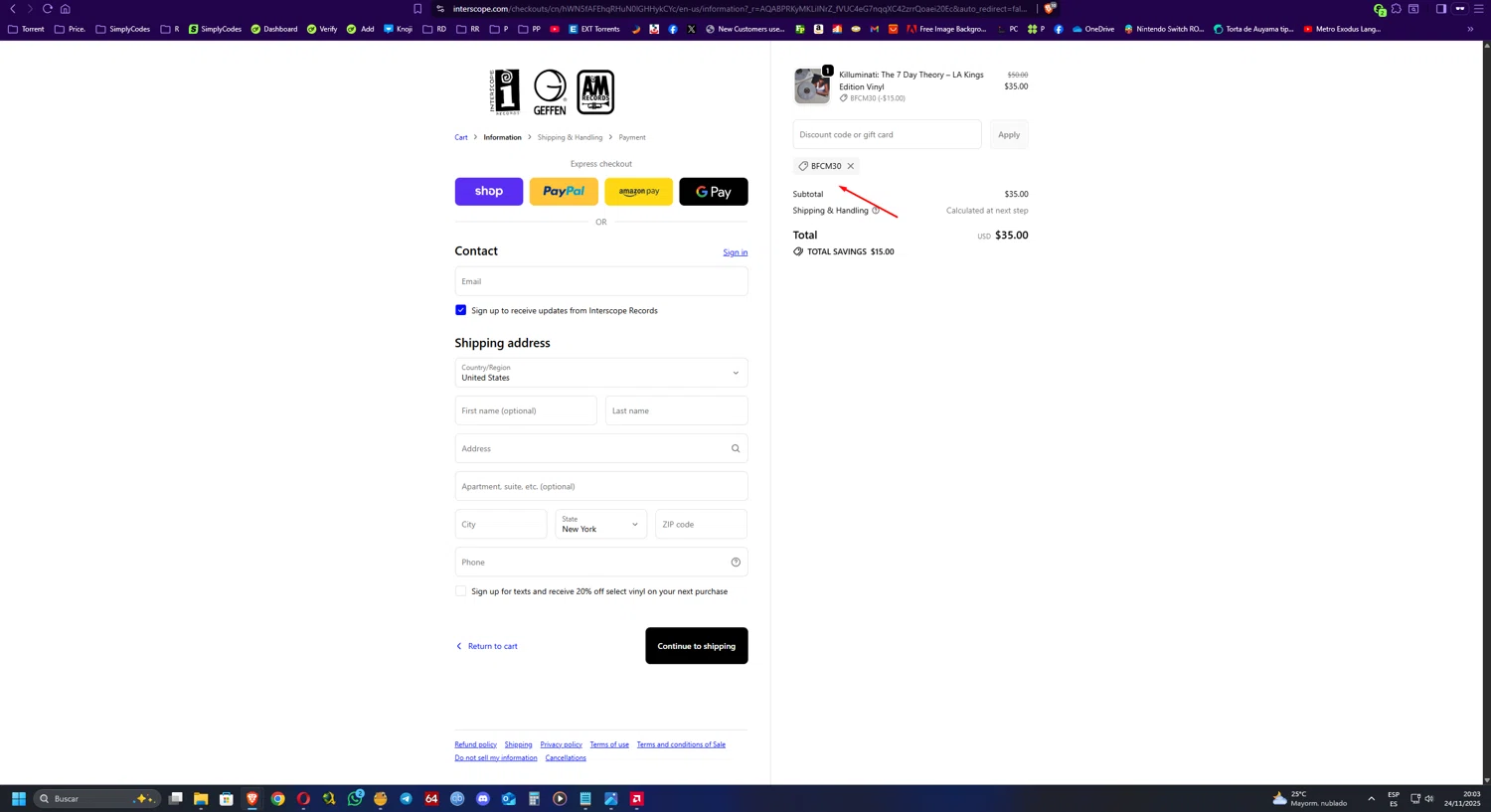Open the Privacy policy link
The image size is (1491, 812).
point(561,744)
